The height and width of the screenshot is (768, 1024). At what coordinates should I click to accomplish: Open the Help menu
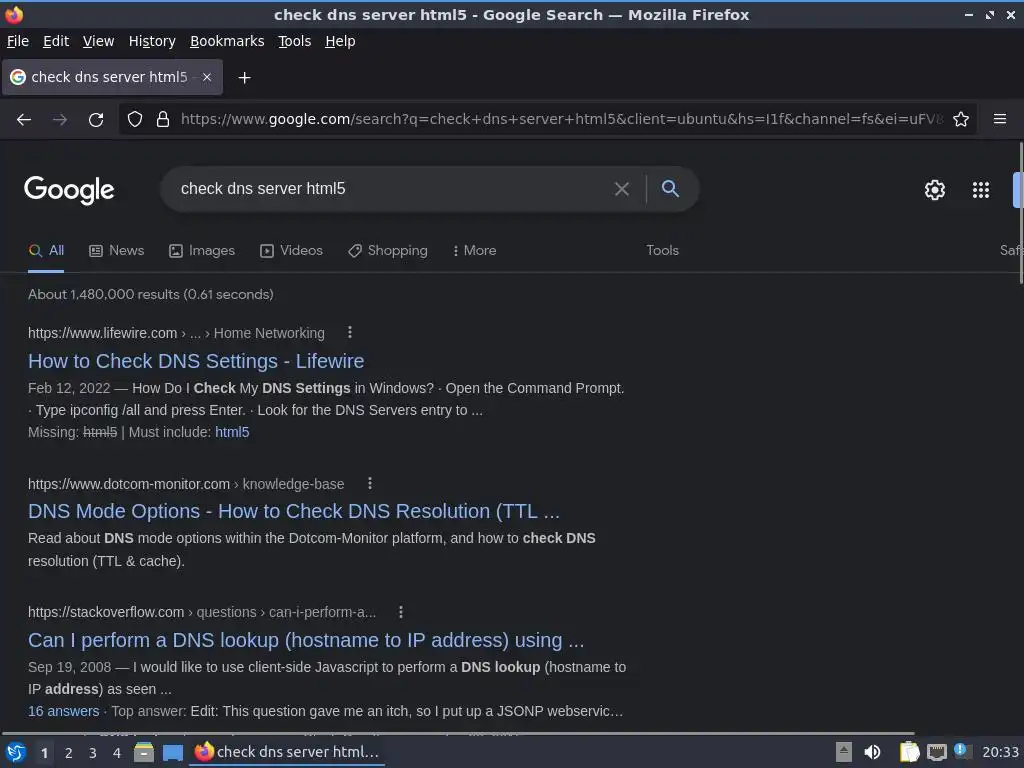coord(340,41)
